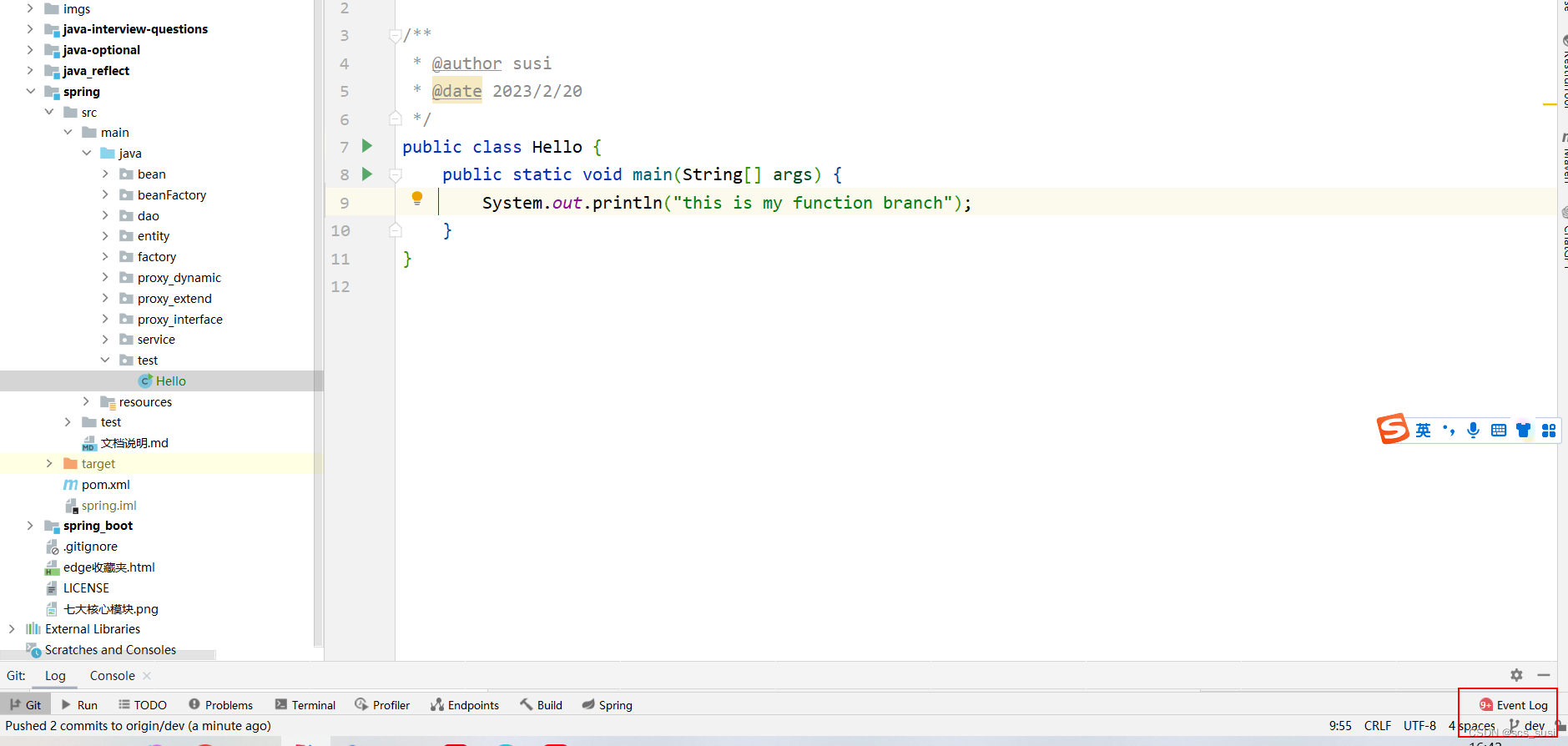This screenshot has width=1568, height=746.
Task: Click the Sogou voice input microphone
Action: 1474,430
